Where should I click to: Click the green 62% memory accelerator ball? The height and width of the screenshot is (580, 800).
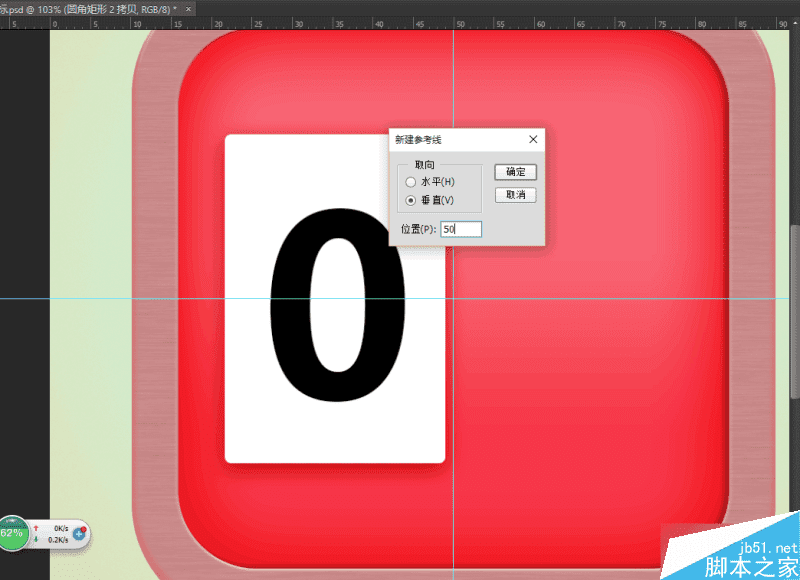pyautogui.click(x=13, y=534)
